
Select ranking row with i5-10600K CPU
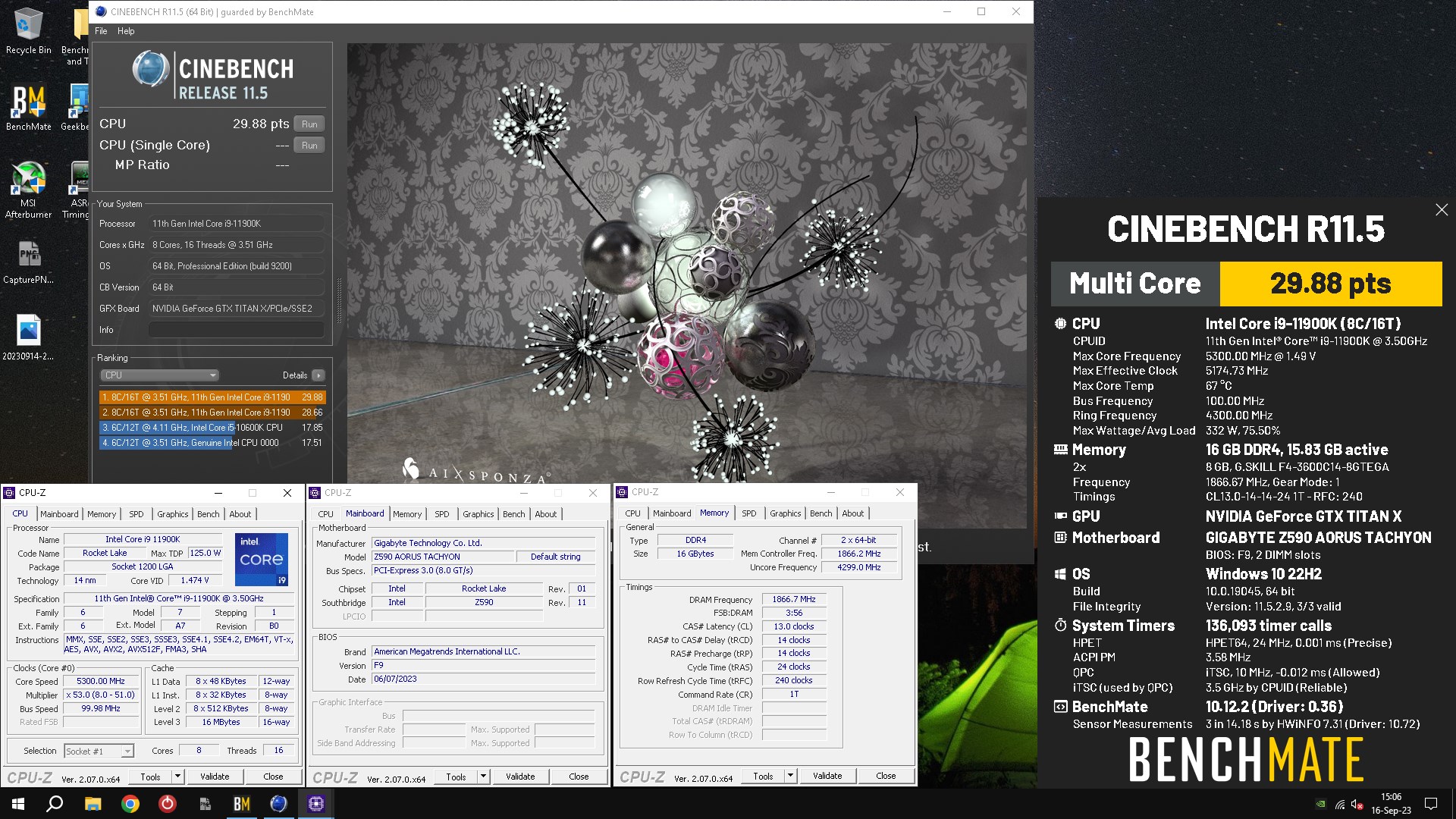pos(212,428)
